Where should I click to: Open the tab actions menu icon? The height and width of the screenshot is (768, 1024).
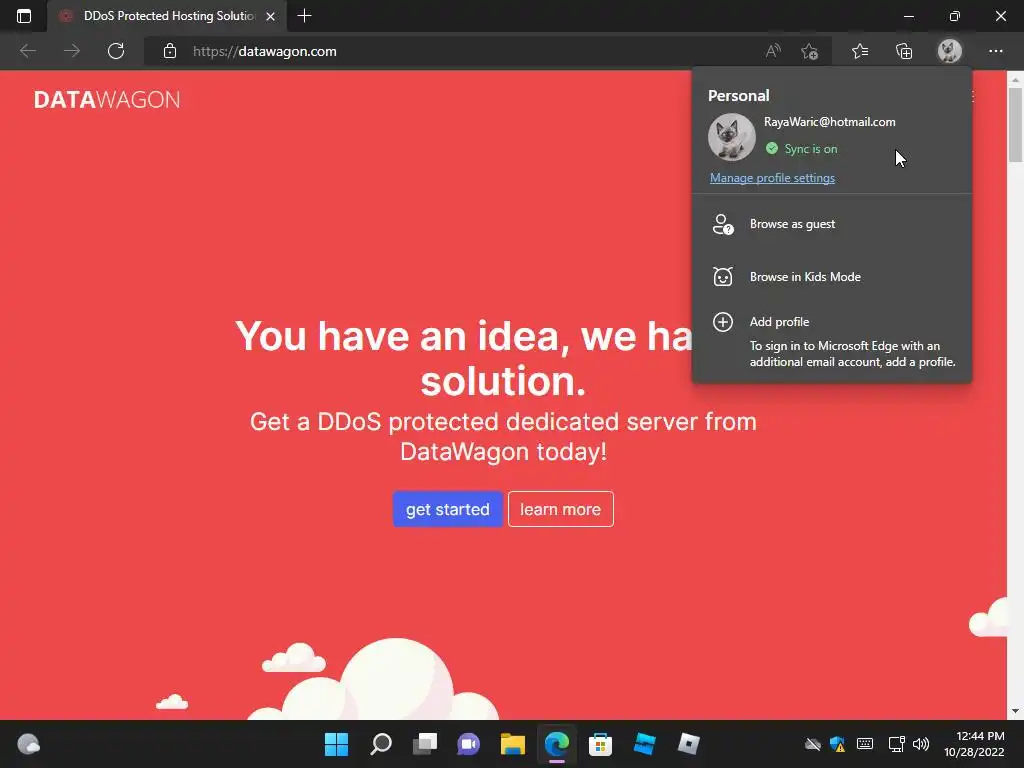24,16
